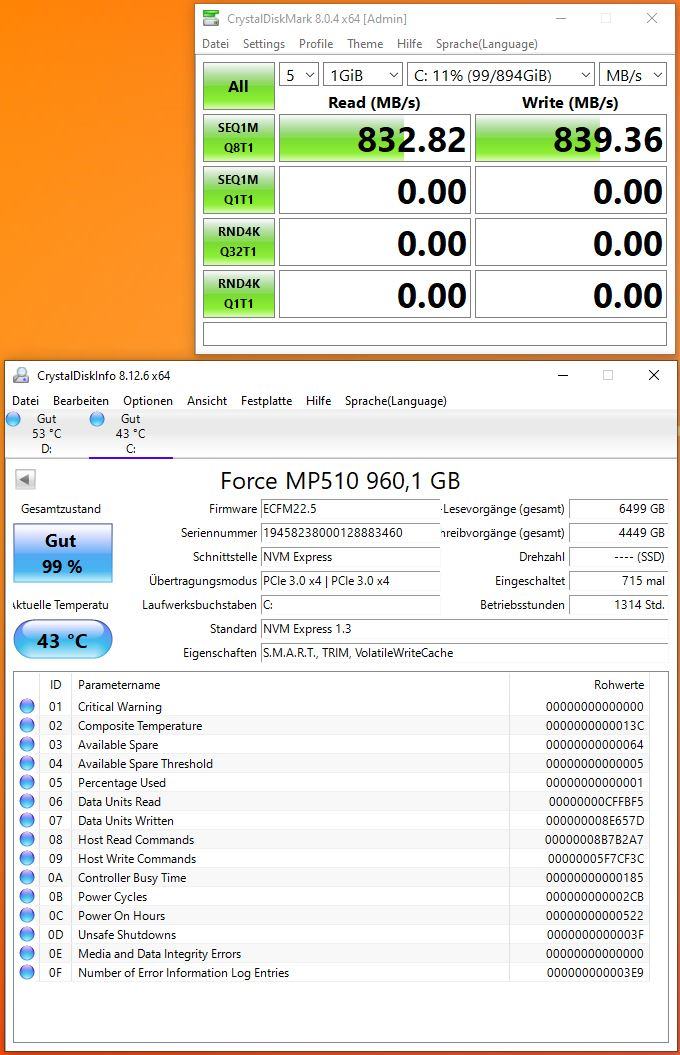Screen dimensions: 680x1055
Task: Open Datei menu in CrystalDiskMark
Action: (215, 44)
